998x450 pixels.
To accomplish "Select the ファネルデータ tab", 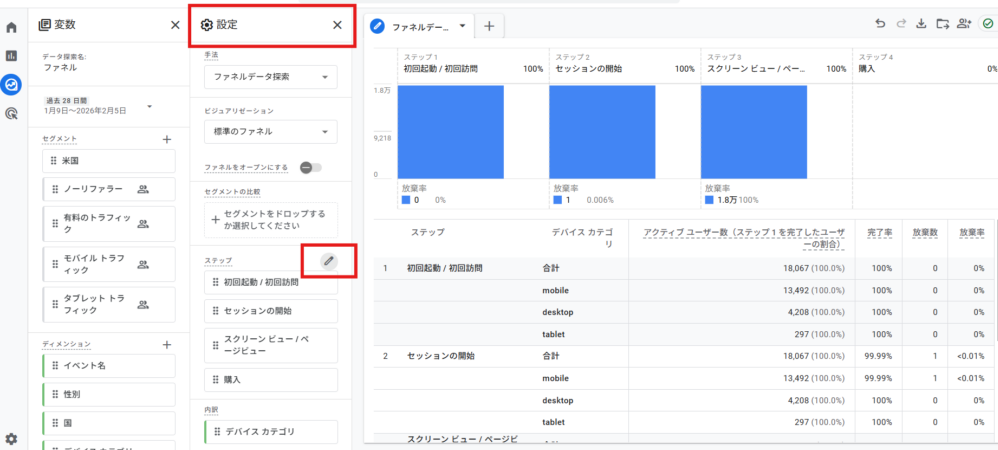I will coord(419,26).
